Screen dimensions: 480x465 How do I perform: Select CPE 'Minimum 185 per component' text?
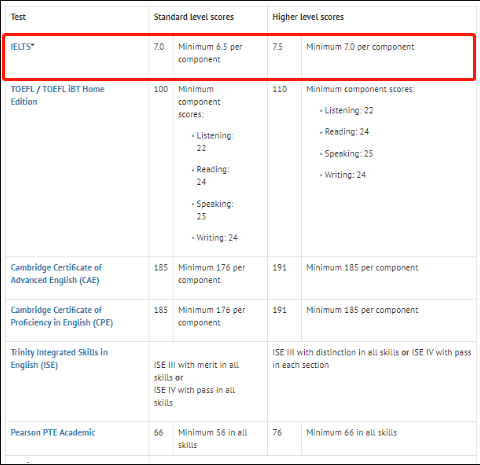coord(362,310)
